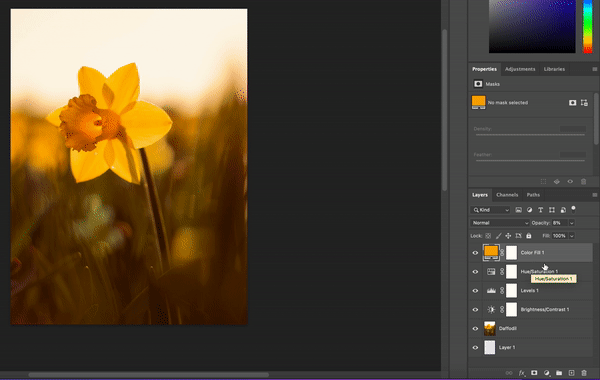Screen dimensions: 600x380
Task: Delete mask trash icon in Properties panel
Action: point(584,182)
